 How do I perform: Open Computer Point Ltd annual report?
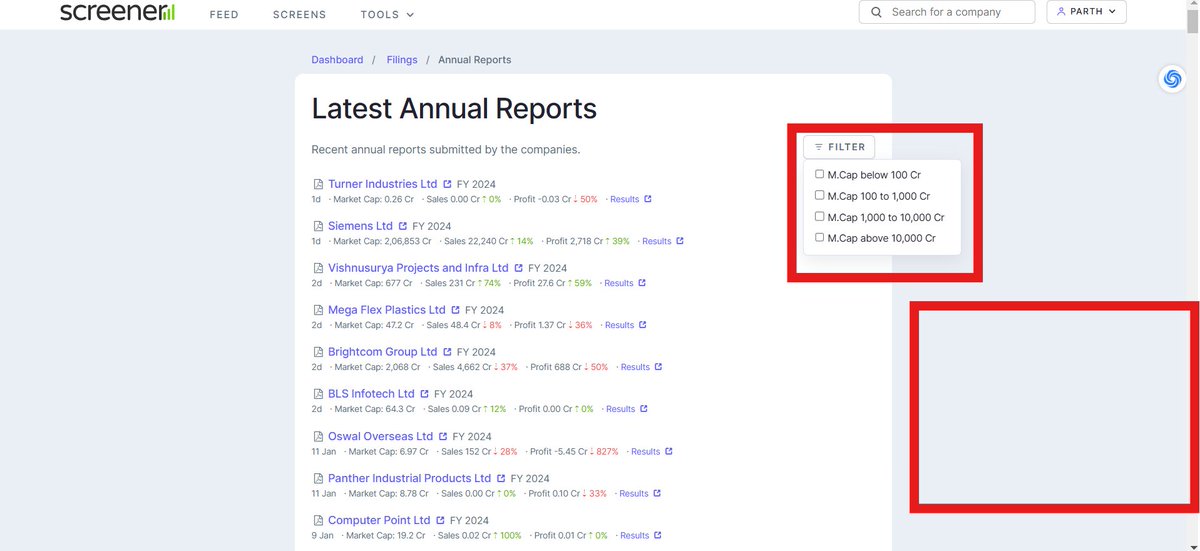tap(379, 520)
